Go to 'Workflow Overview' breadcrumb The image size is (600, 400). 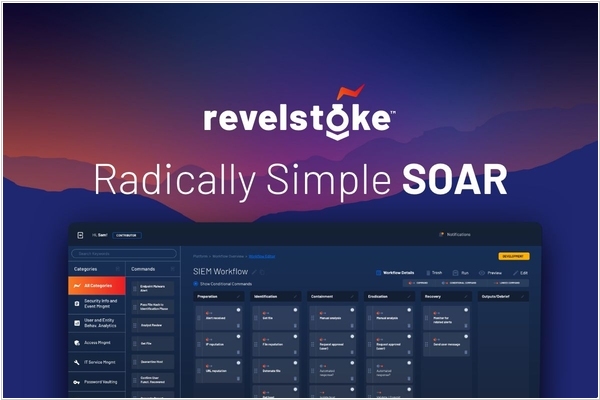[x=228, y=256]
